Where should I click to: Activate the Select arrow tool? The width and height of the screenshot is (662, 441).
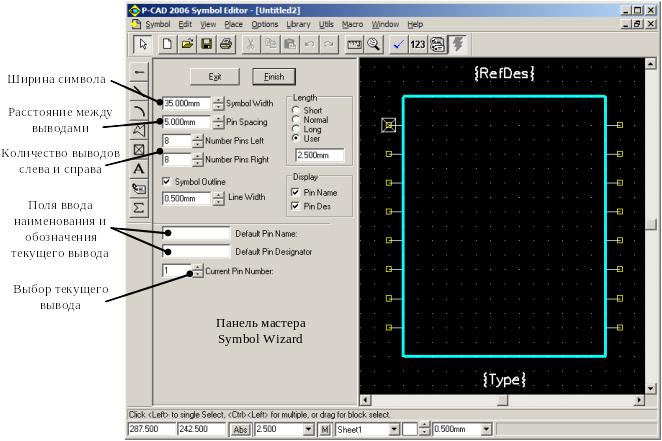(x=142, y=44)
